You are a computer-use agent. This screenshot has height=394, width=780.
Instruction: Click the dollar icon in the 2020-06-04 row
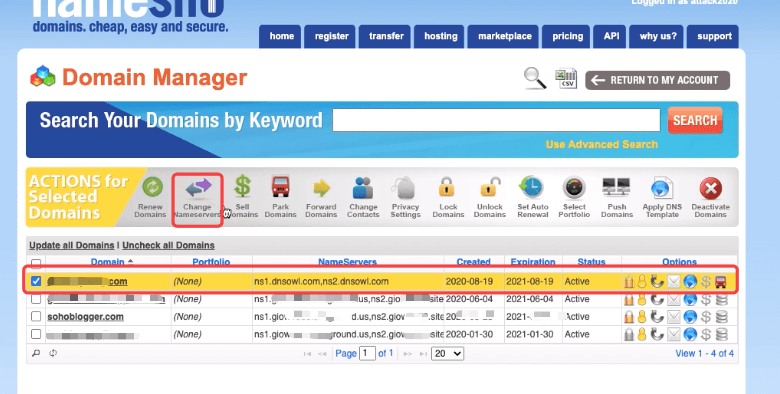click(705, 299)
